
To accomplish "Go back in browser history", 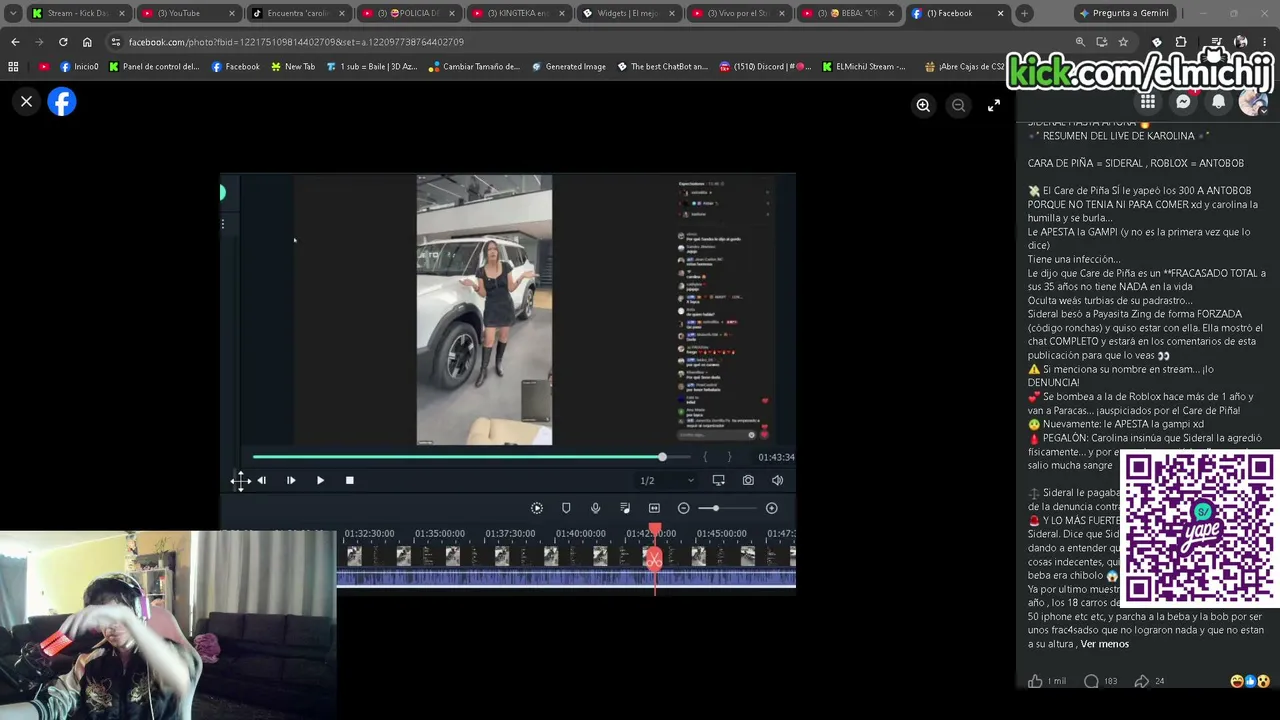I will click(15, 42).
